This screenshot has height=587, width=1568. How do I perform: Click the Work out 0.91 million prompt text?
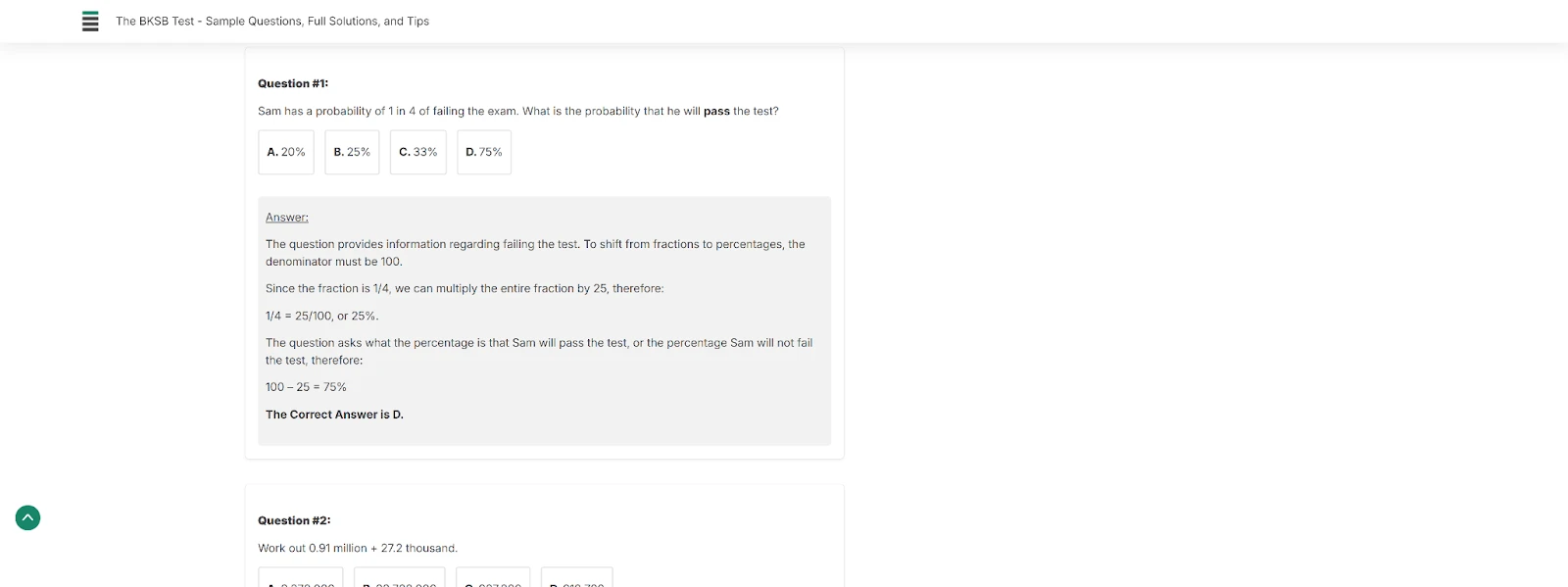357,548
